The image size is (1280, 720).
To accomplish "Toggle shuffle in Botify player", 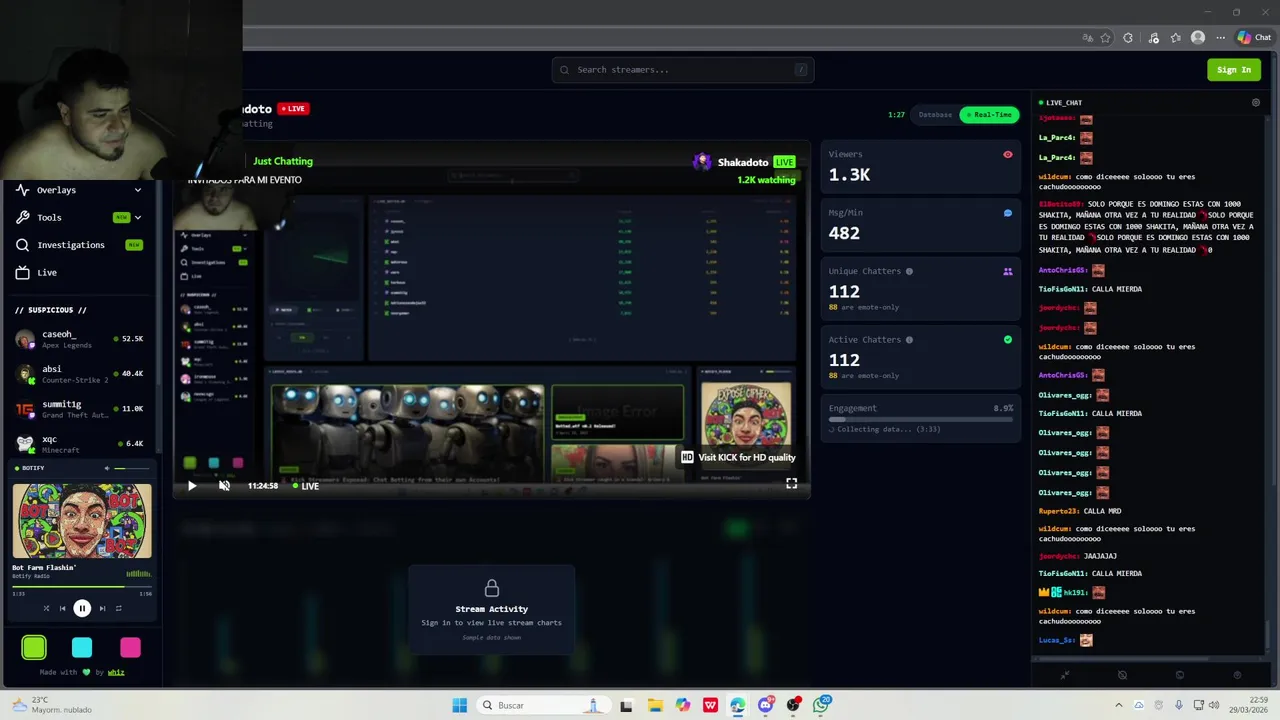I will (46, 608).
